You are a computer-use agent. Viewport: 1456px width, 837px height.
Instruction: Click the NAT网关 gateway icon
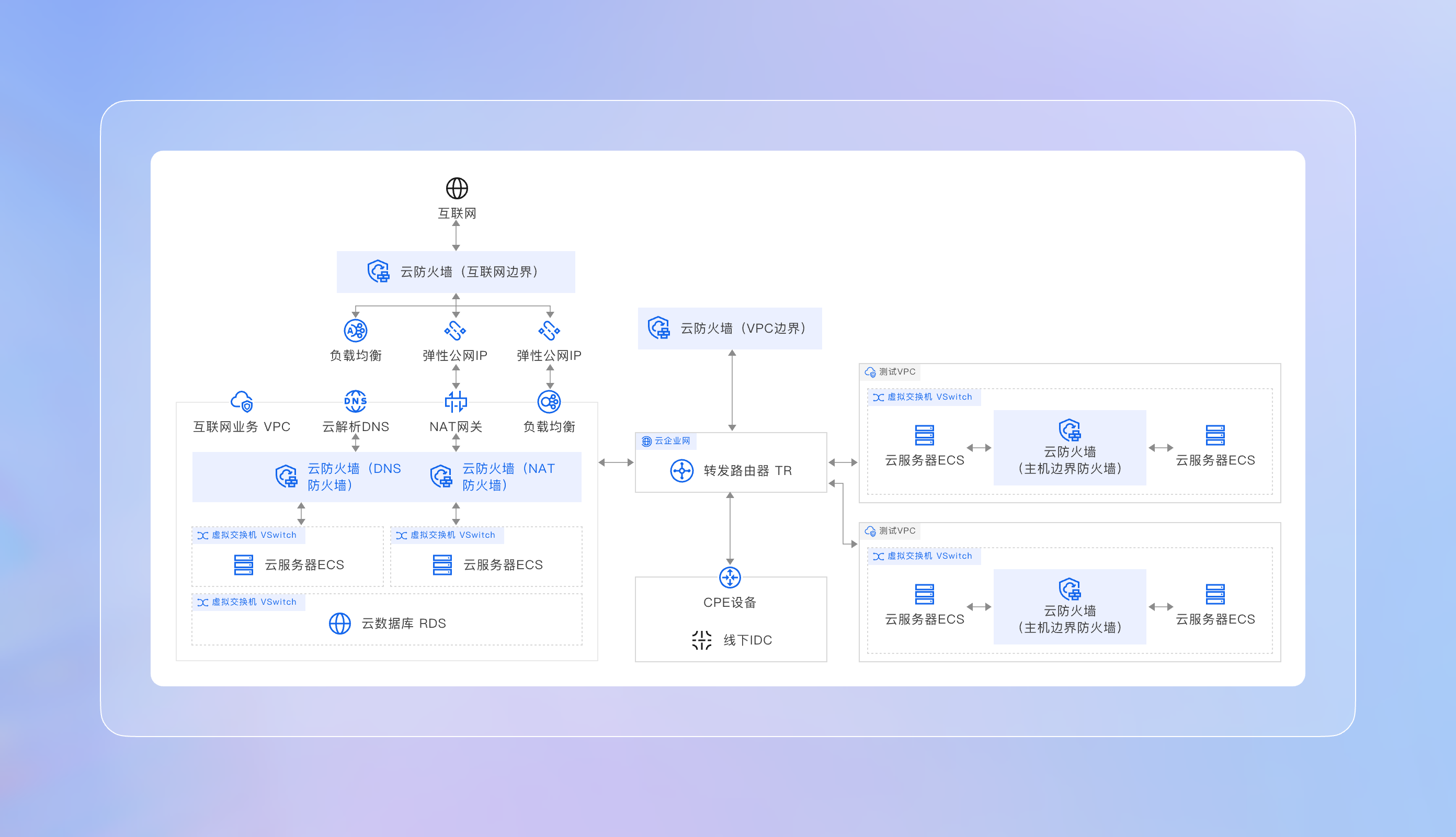(456, 401)
